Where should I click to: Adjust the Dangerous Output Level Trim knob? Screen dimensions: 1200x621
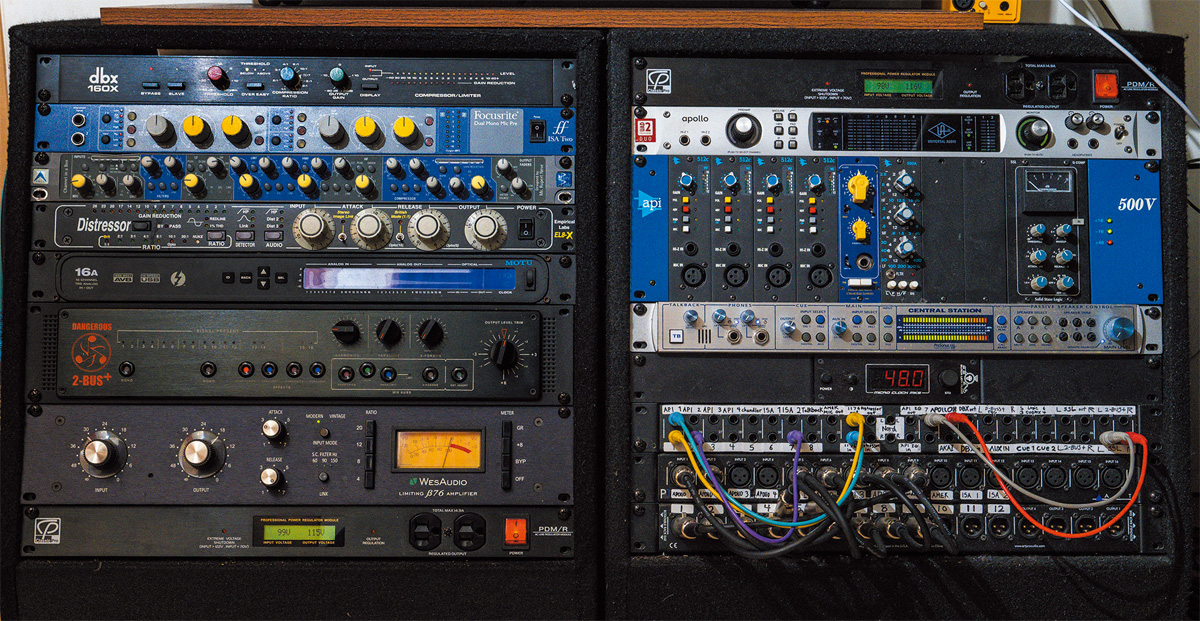(504, 352)
